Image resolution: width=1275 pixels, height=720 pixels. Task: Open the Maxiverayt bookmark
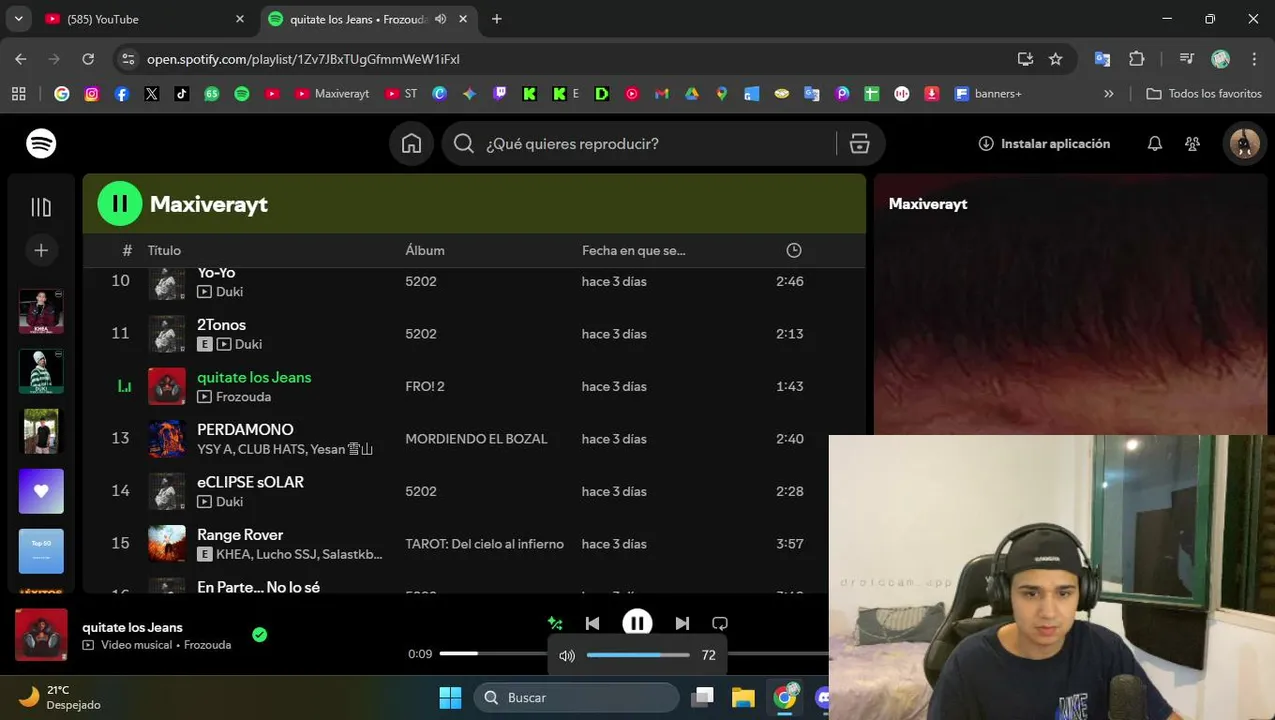pyautogui.click(x=332, y=93)
